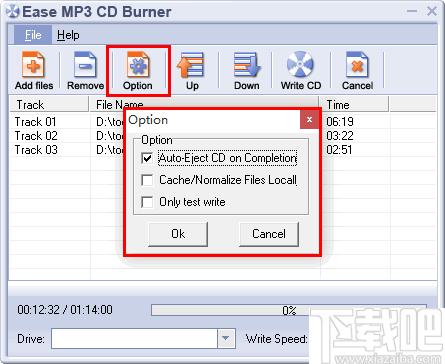The image size is (445, 364).
Task: Click the Remove toolbar icon
Action: pyautogui.click(x=85, y=71)
